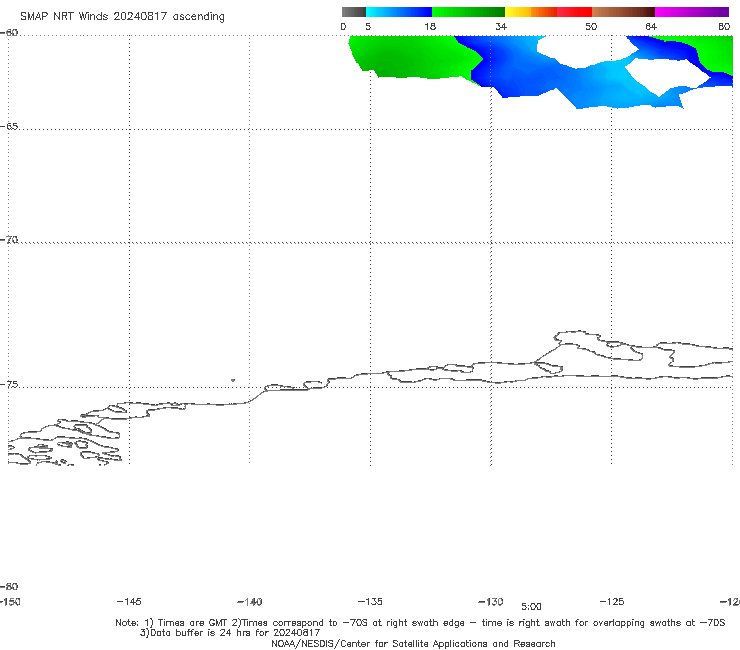
Task: Click the latitude label '-75'
Action: point(9,385)
